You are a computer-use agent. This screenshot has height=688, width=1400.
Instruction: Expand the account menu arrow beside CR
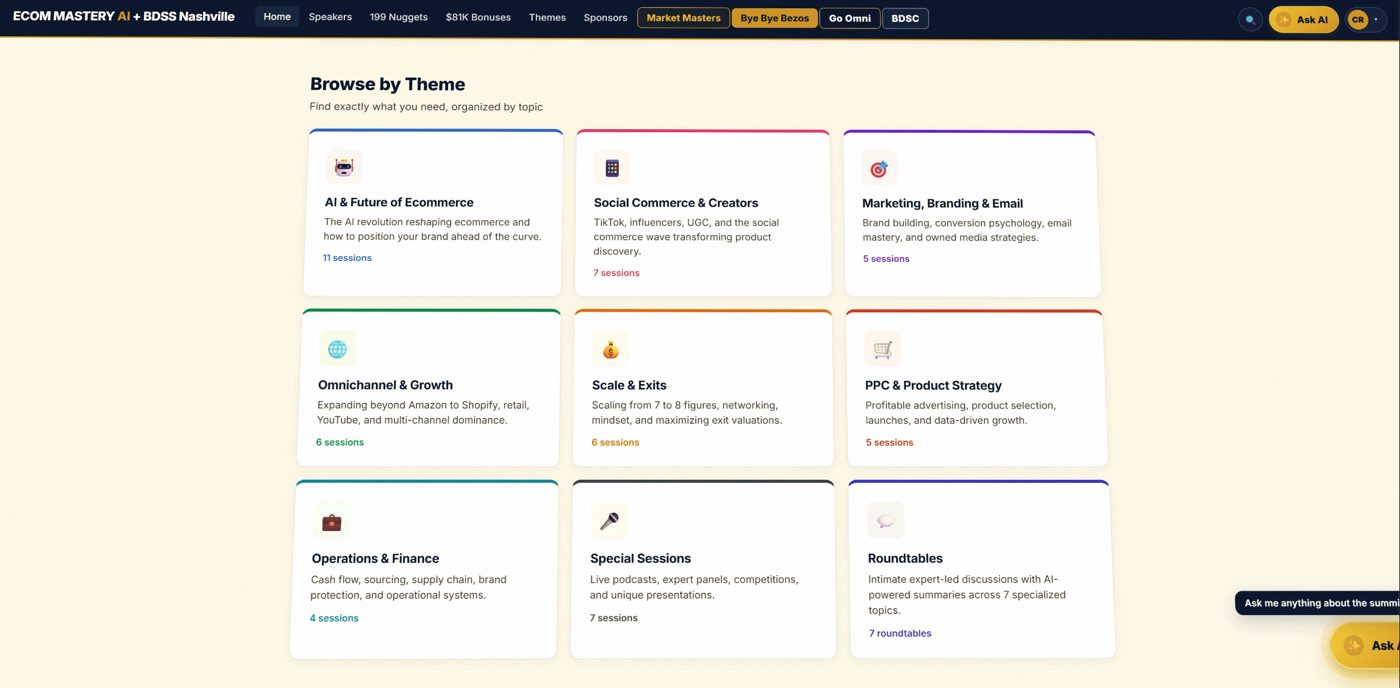[1377, 19]
